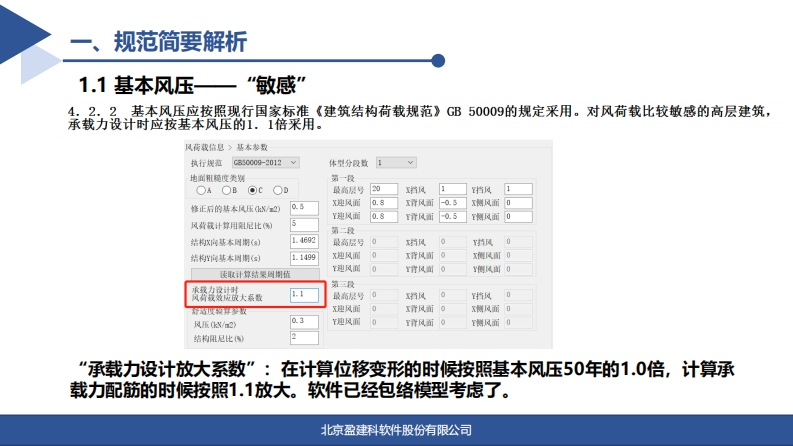Click the 结构X向基本周期 value box

click(x=304, y=241)
